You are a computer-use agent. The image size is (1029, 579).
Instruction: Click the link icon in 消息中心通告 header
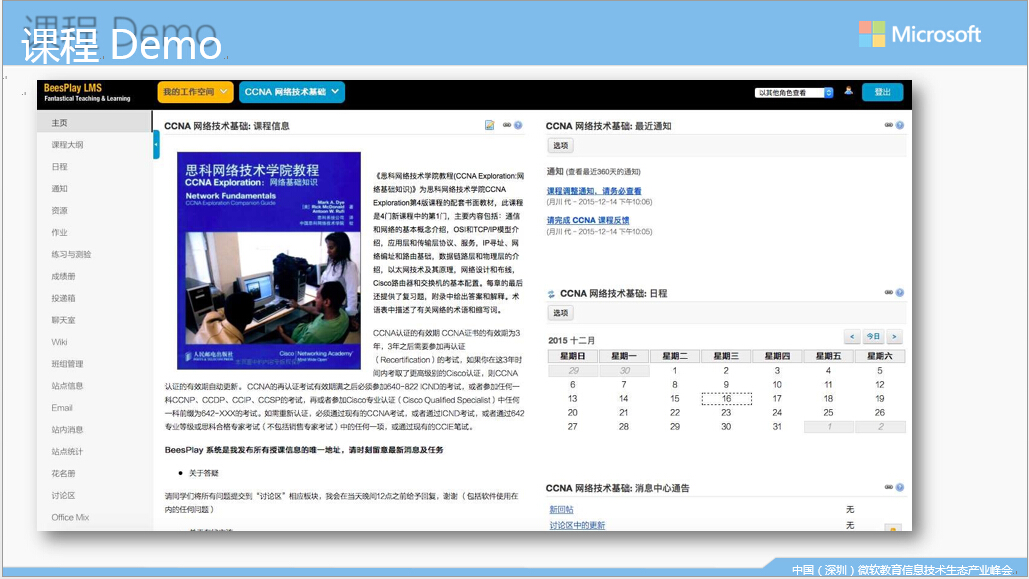click(x=889, y=487)
